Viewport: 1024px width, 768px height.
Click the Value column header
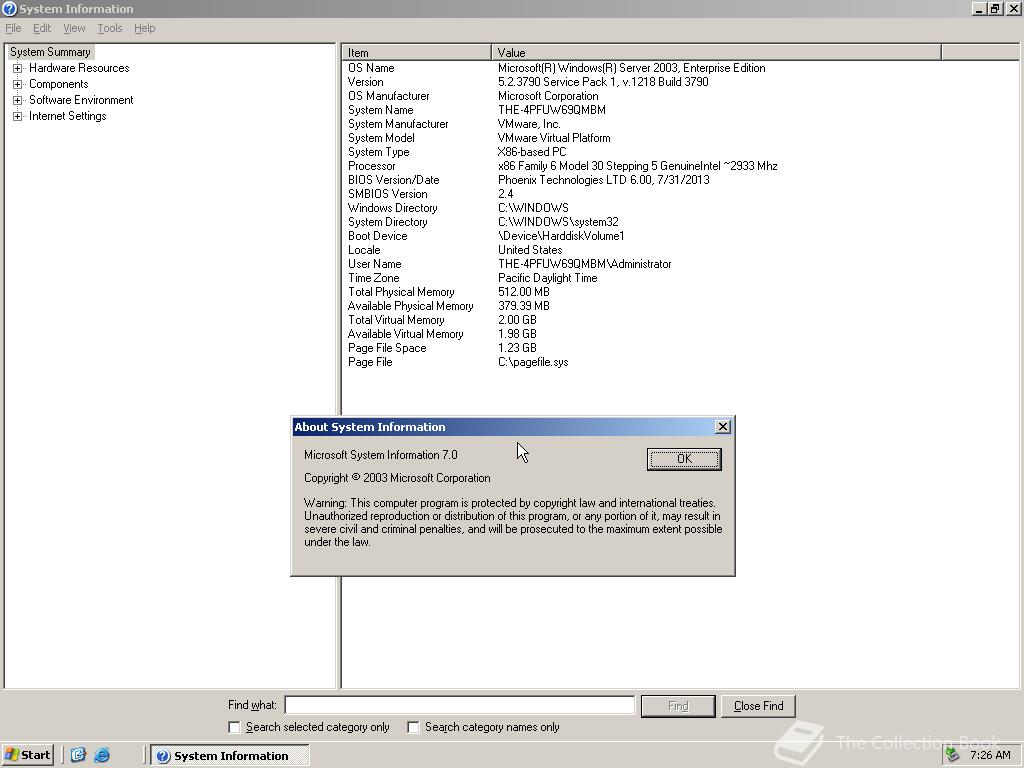point(716,53)
